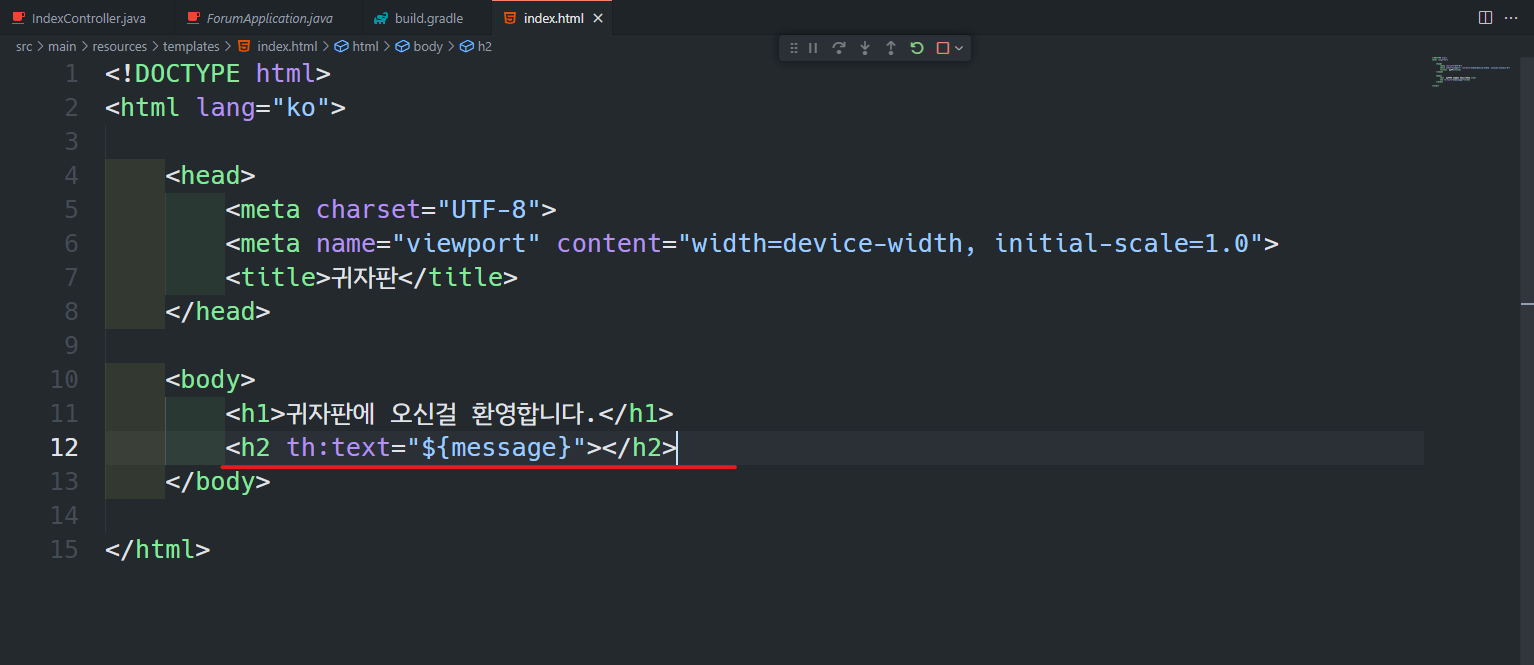Click the charset="UTF-8" meta line
1534x665 pixels.
(x=391, y=210)
